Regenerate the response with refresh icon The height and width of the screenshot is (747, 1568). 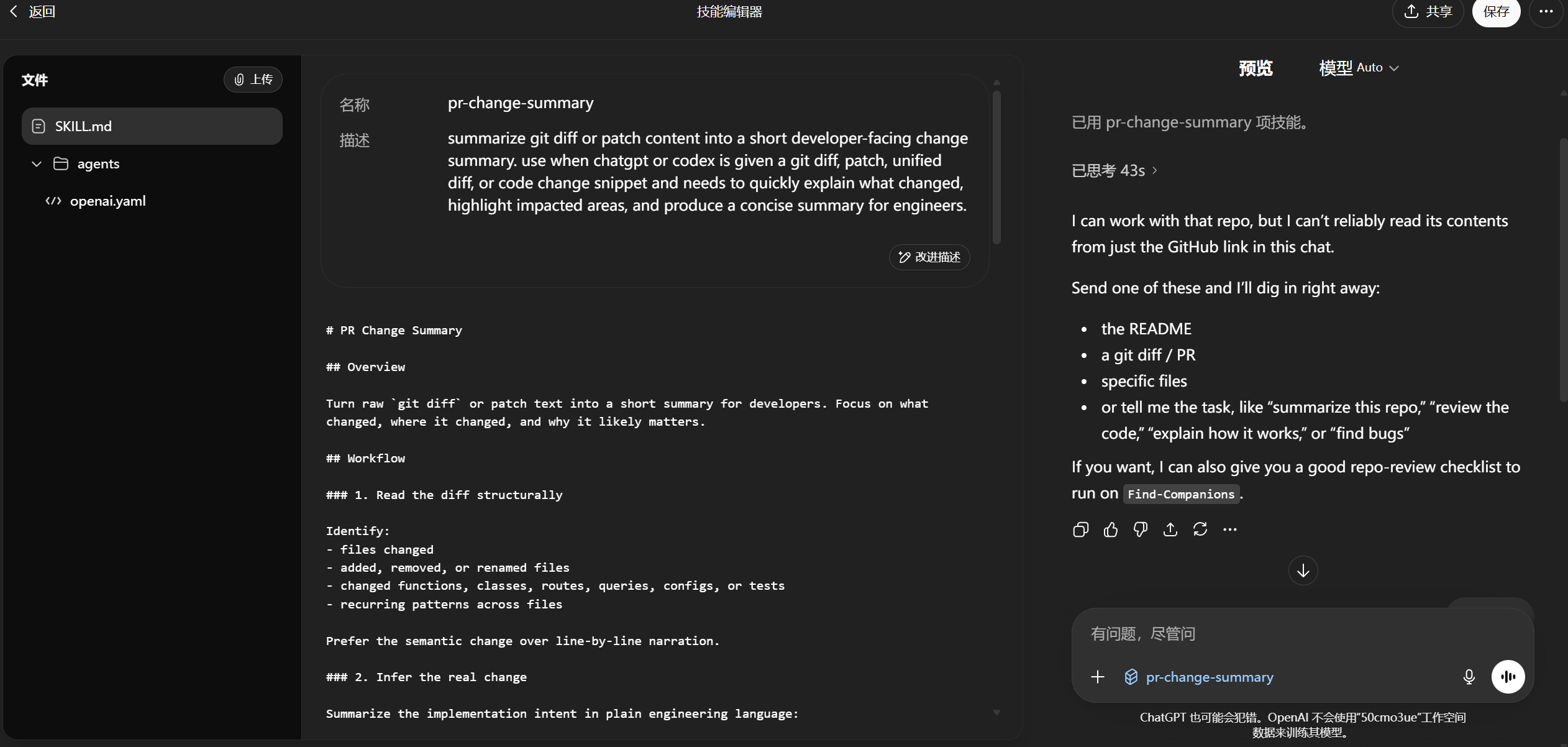[x=1200, y=529]
